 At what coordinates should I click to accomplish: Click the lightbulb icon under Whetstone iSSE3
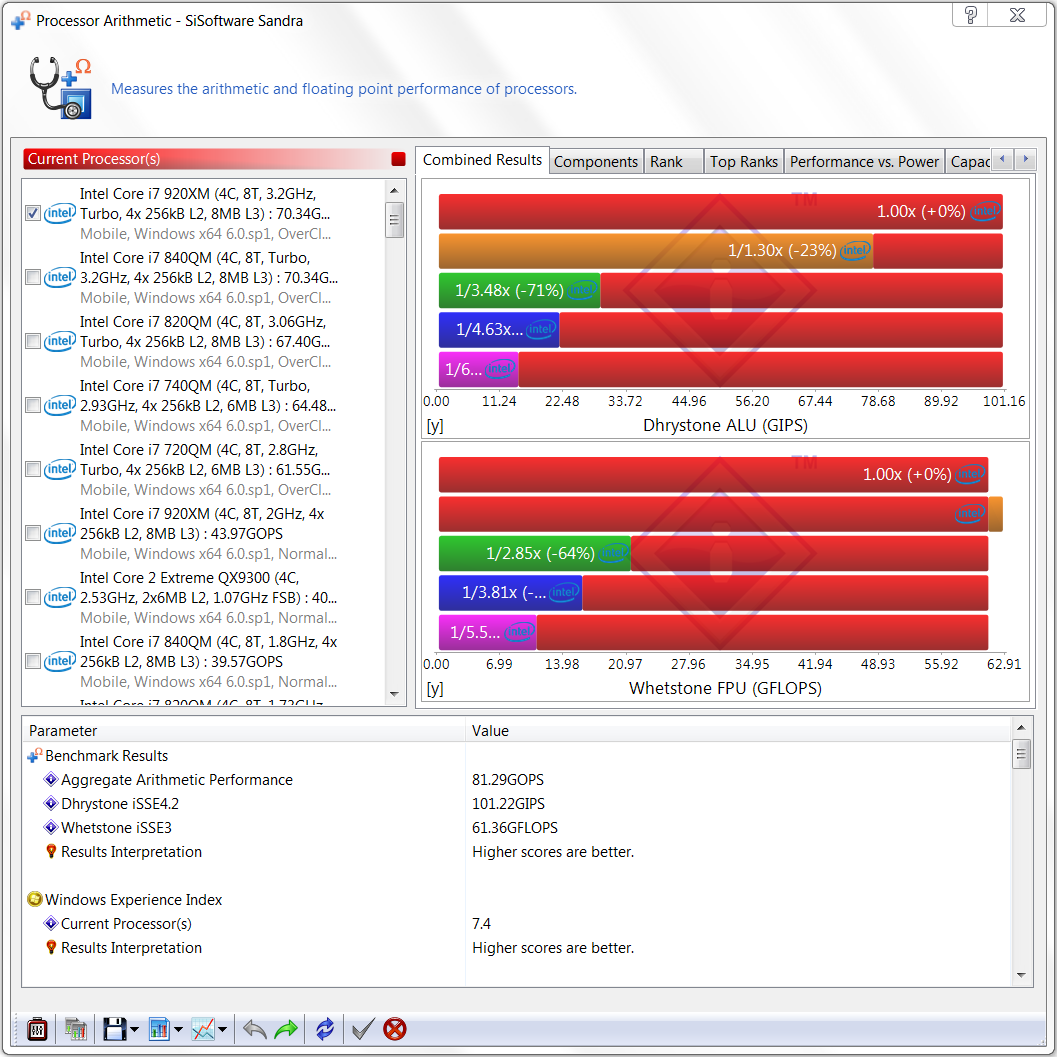[x=51, y=851]
